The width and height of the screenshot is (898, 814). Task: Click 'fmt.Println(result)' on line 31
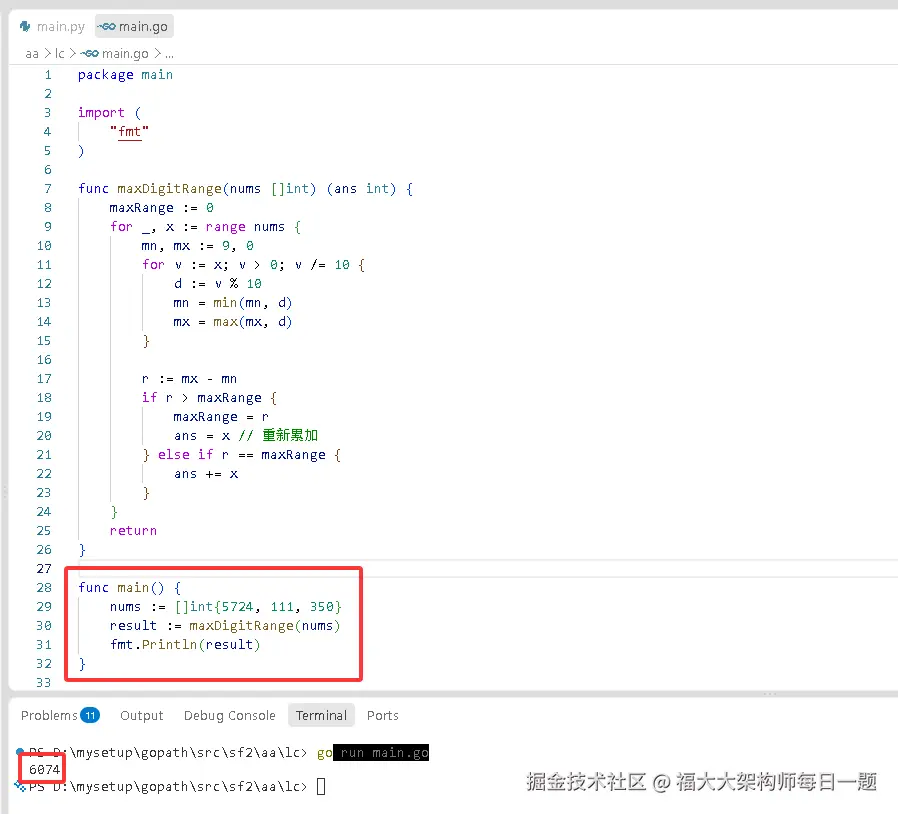[185, 644]
